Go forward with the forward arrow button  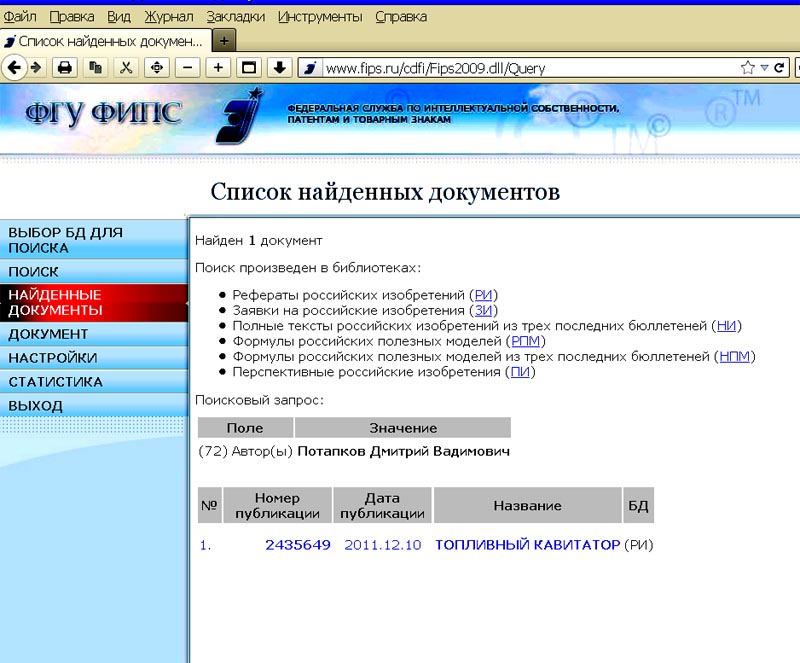point(36,67)
